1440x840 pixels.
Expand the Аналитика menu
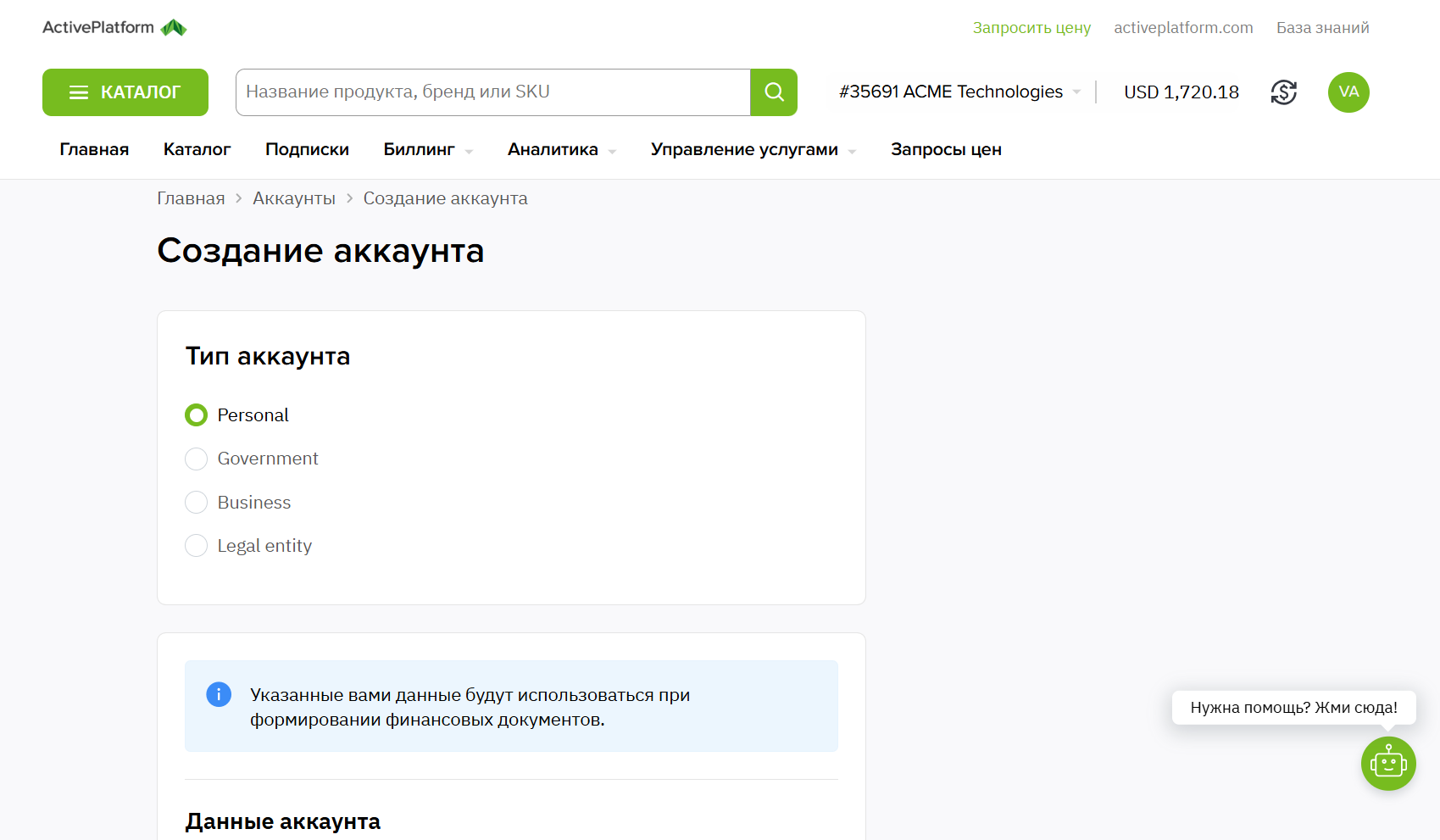562,150
